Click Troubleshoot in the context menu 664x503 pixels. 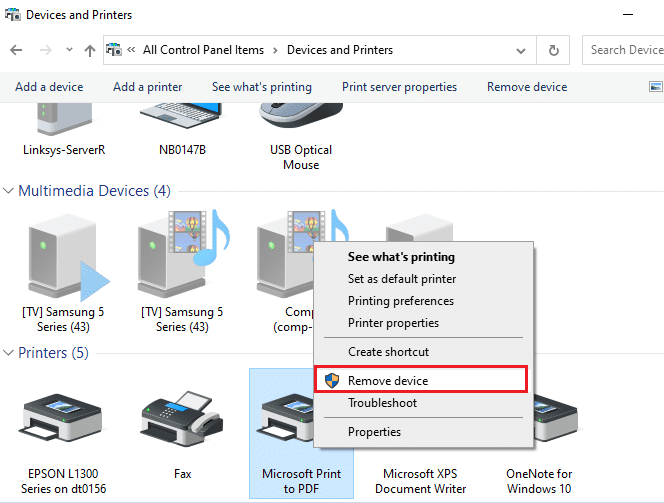tap(382, 403)
